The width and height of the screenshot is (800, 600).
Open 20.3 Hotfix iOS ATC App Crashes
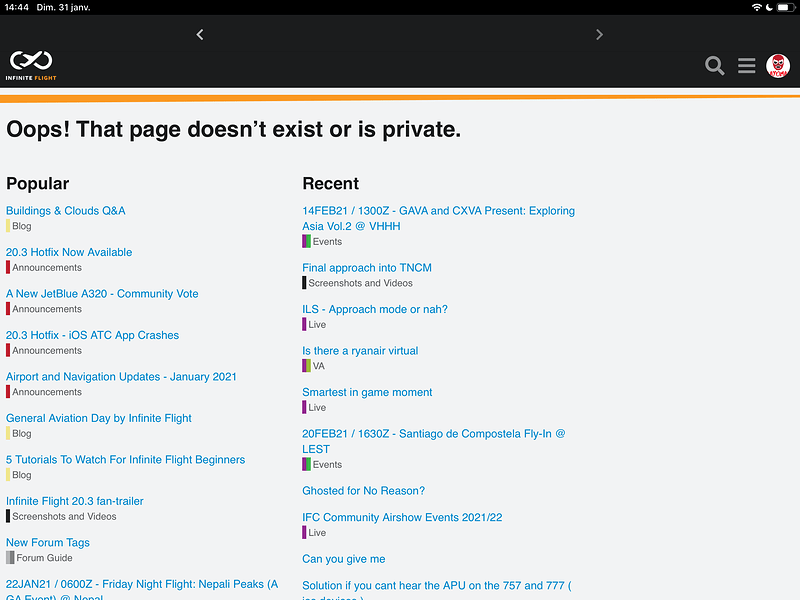[x=92, y=335]
